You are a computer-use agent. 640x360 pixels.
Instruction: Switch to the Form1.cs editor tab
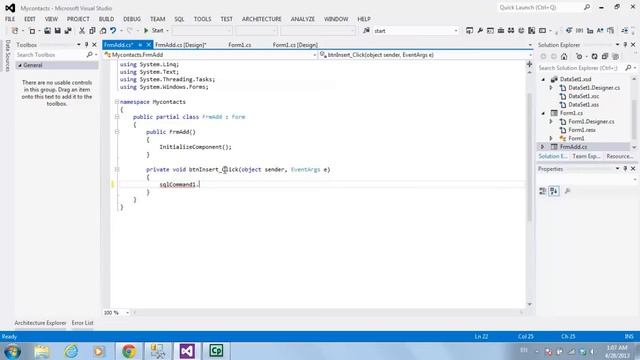240,45
